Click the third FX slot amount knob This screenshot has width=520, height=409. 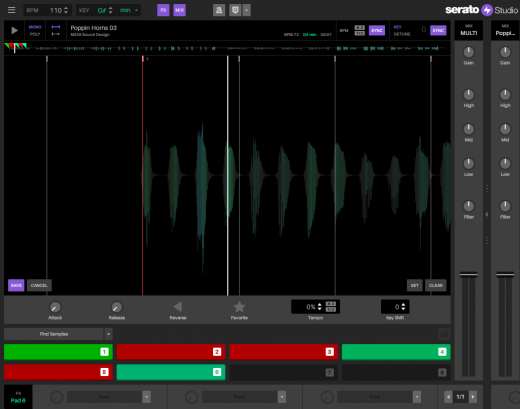tap(327, 397)
